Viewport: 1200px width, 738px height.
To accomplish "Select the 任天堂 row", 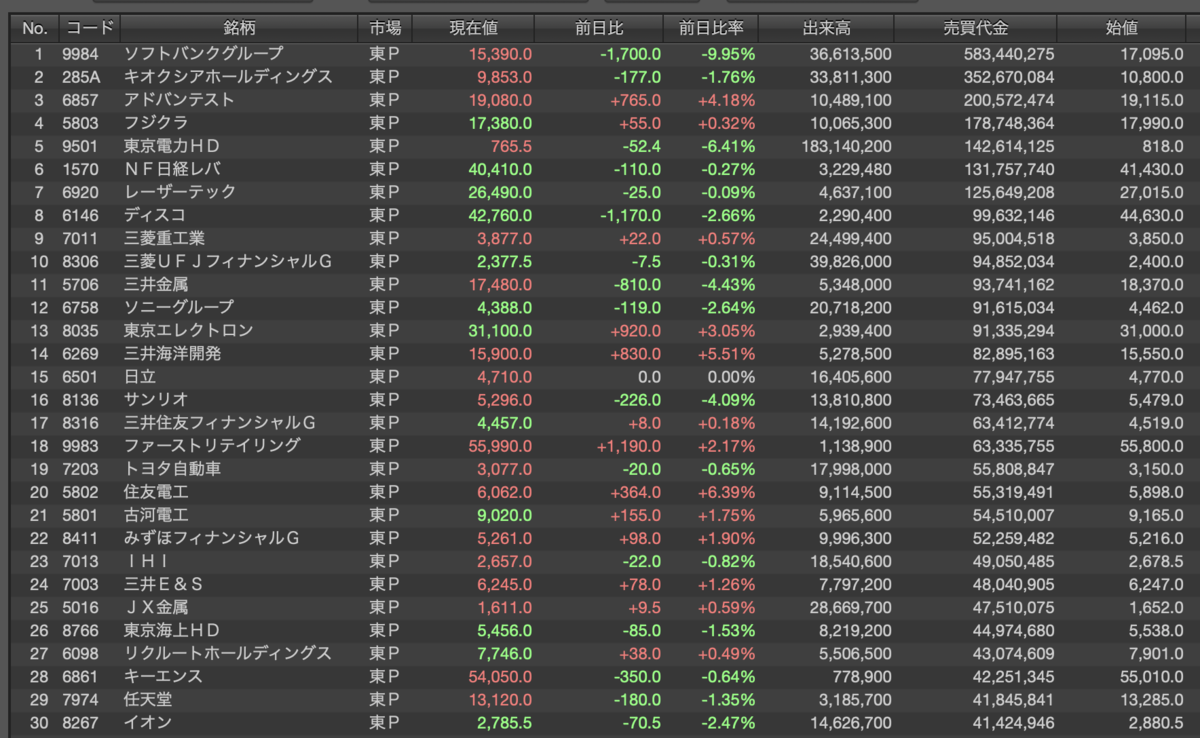I will (x=600, y=699).
